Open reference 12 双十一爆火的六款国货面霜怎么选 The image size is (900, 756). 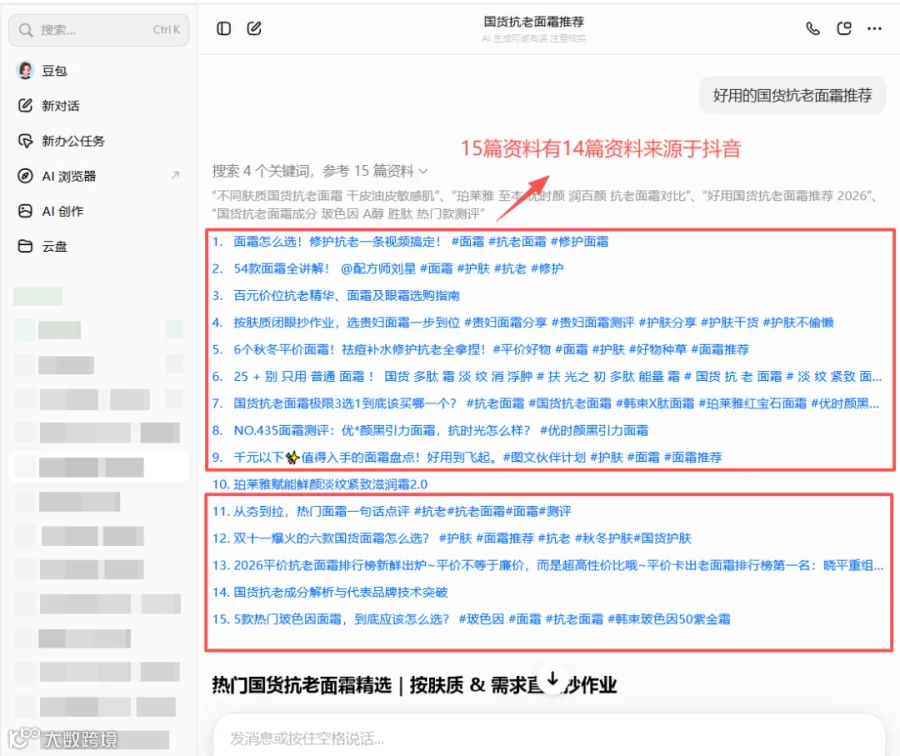462,538
